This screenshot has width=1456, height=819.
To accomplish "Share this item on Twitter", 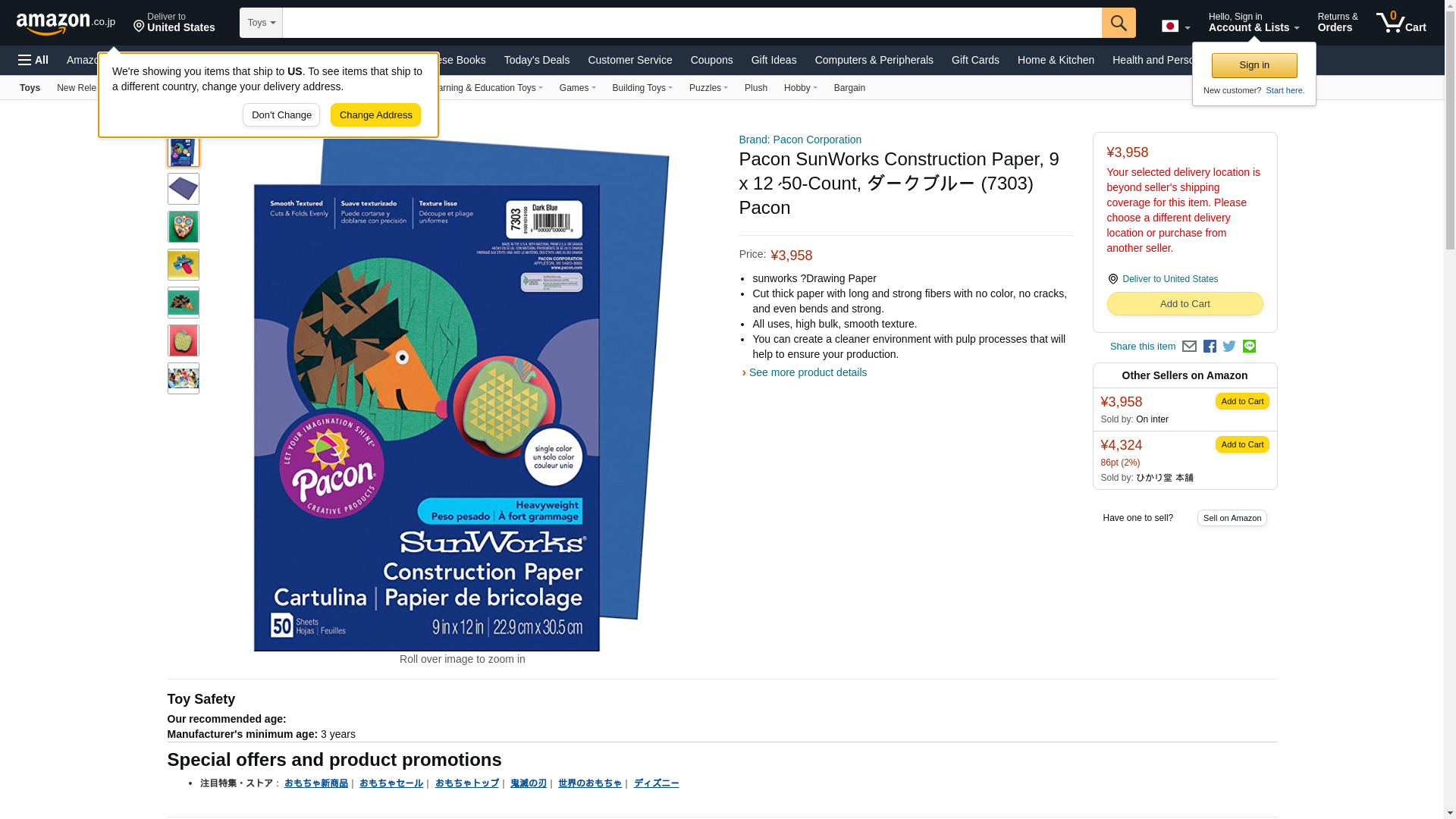I will coord(1229,347).
